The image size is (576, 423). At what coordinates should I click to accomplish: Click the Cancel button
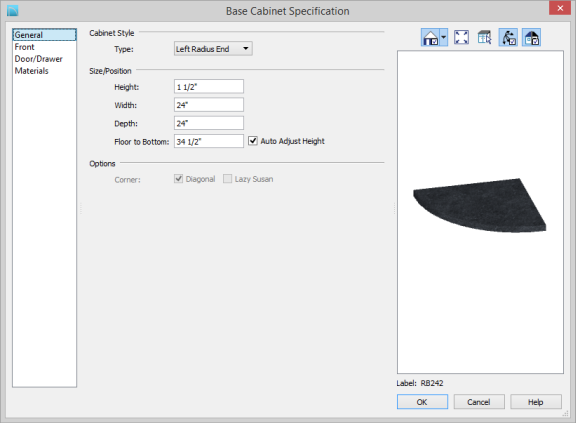[x=479, y=402]
